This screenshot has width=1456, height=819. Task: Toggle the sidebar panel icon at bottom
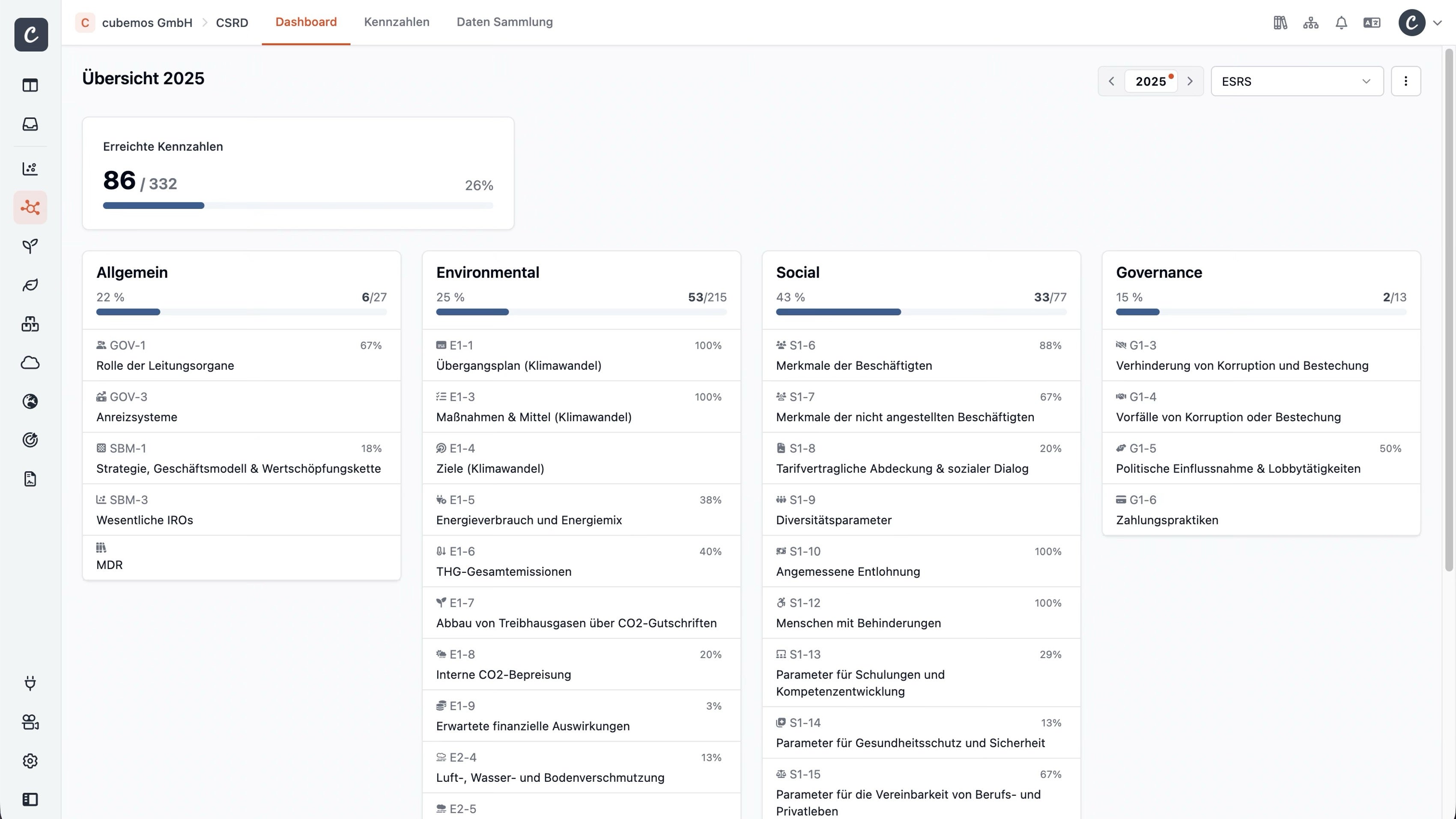coord(30,799)
